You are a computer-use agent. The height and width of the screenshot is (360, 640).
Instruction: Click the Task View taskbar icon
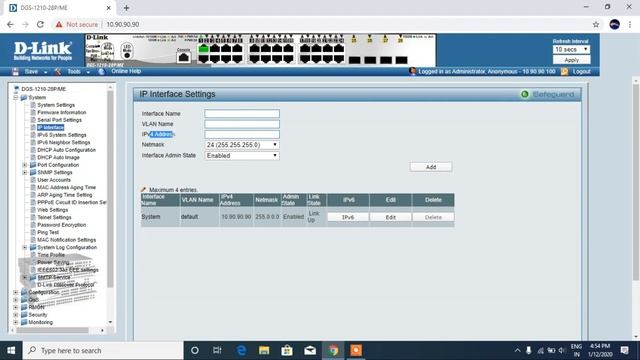click(217, 350)
